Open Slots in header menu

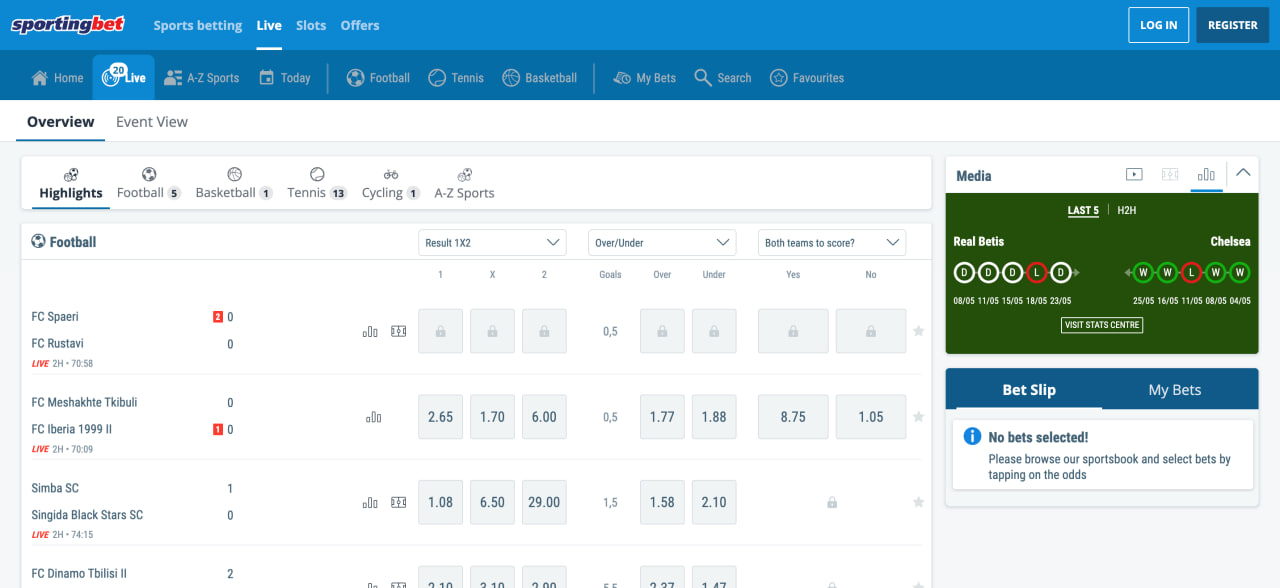click(x=311, y=25)
